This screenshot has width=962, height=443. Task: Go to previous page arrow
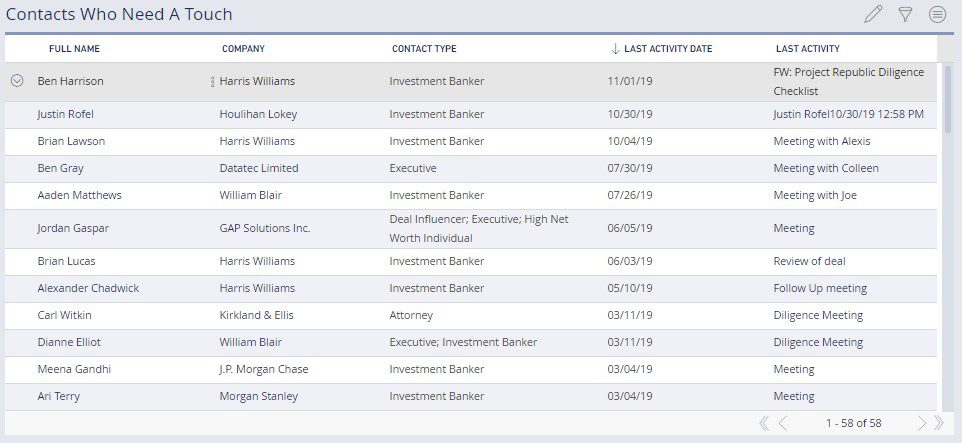click(x=782, y=423)
